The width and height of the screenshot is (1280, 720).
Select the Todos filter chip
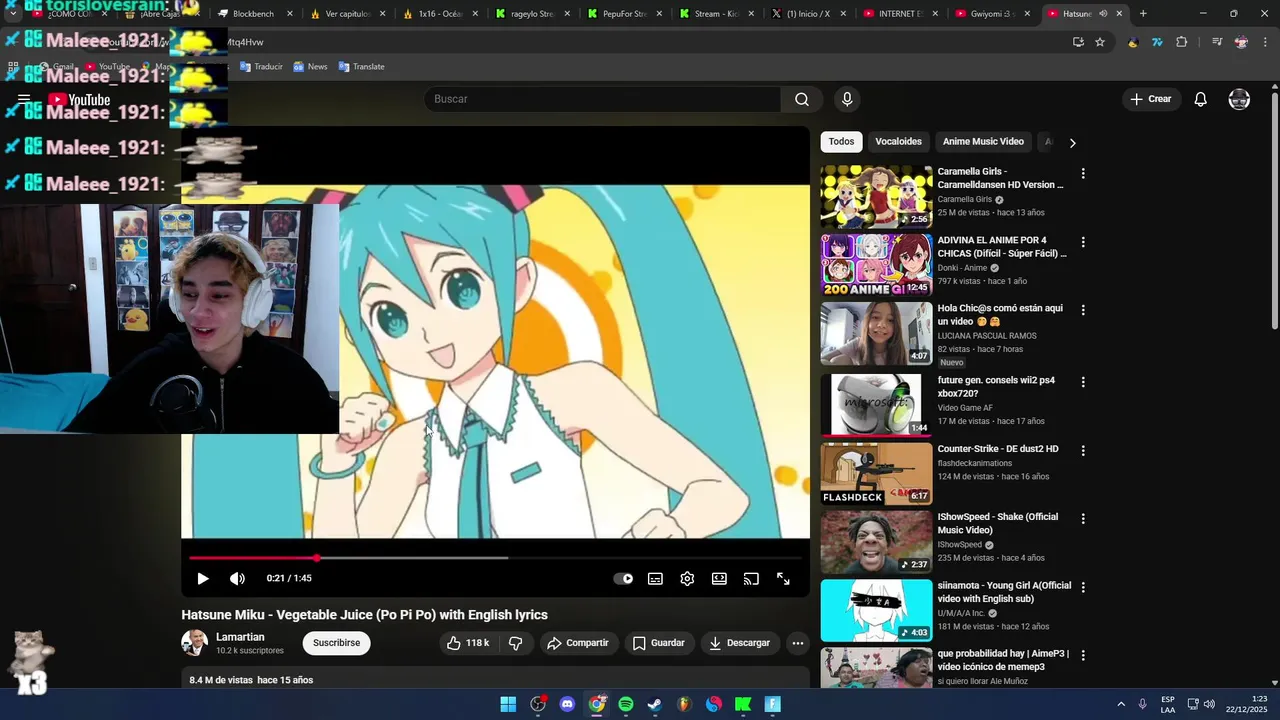pos(841,142)
